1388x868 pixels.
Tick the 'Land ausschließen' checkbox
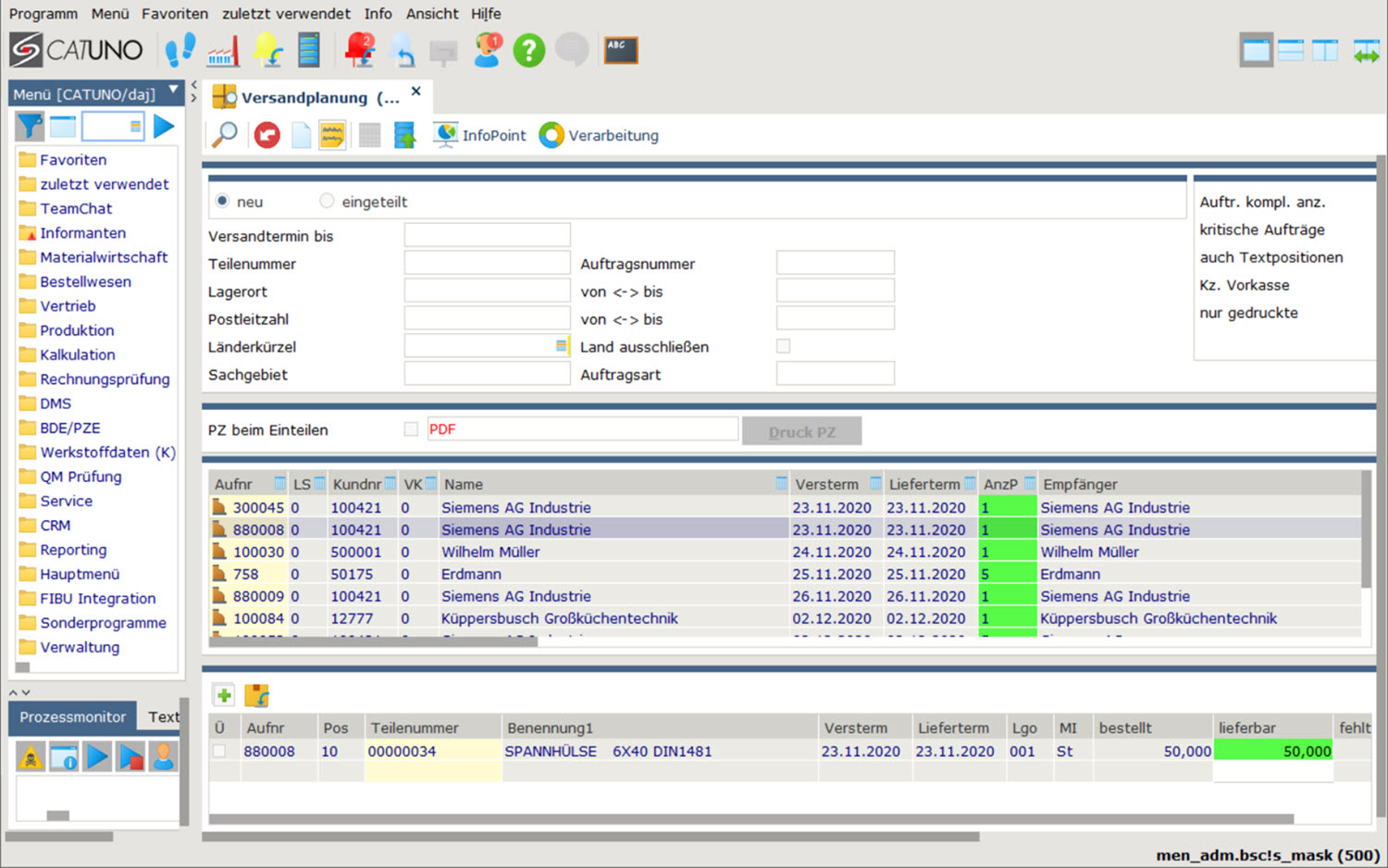point(784,346)
